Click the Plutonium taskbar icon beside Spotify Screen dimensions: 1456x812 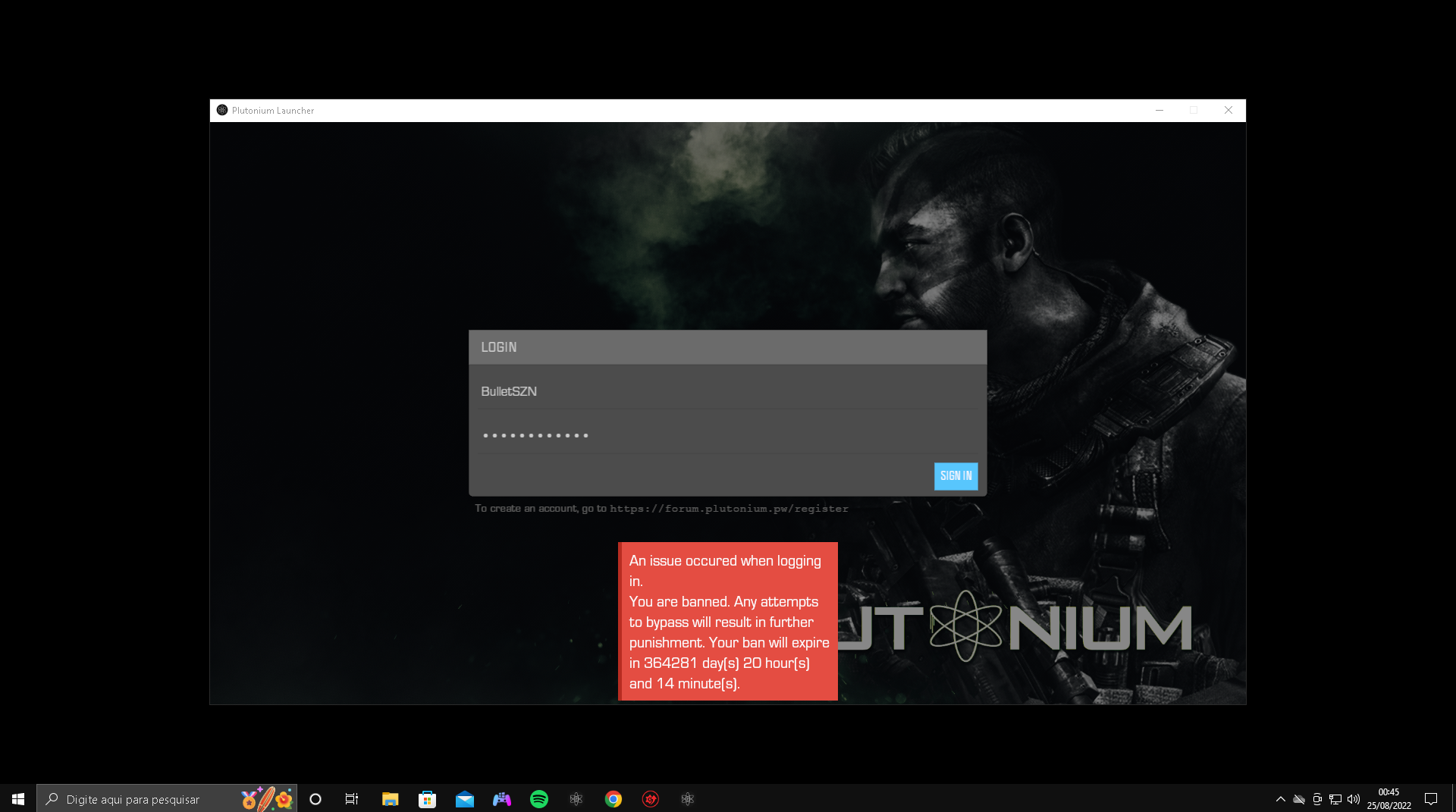click(576, 799)
